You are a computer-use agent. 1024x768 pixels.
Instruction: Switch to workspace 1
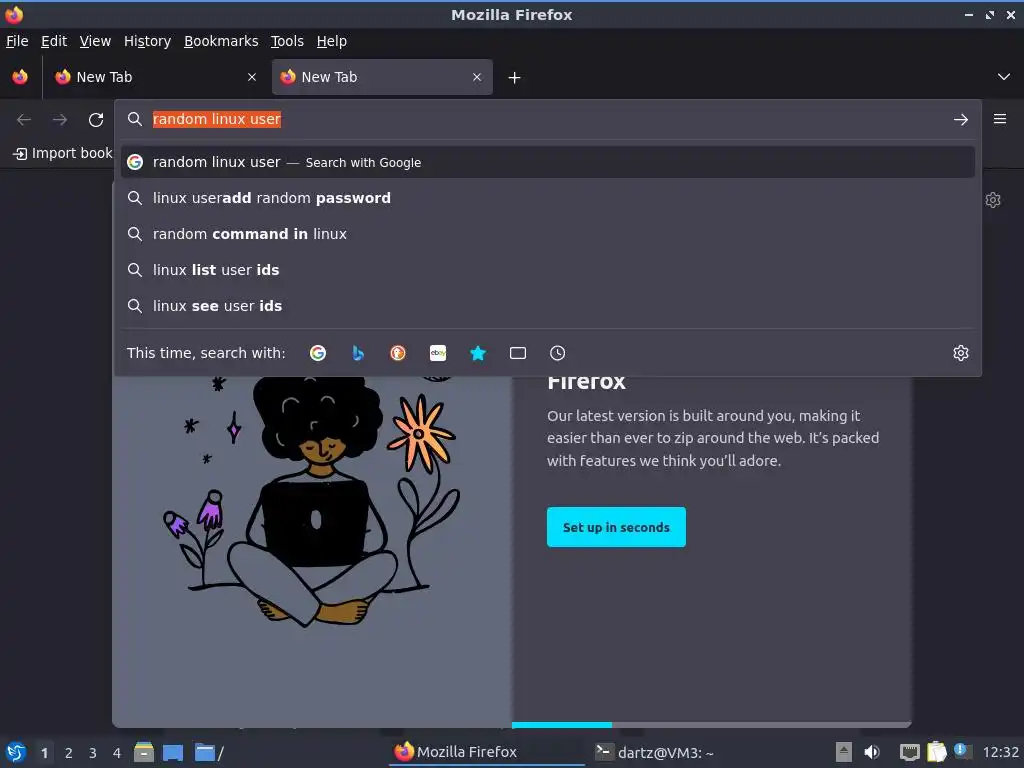pos(44,753)
